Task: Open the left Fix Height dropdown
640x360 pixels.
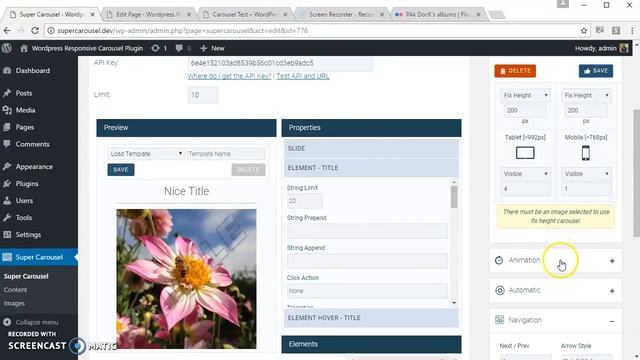Action: pyautogui.click(x=525, y=95)
